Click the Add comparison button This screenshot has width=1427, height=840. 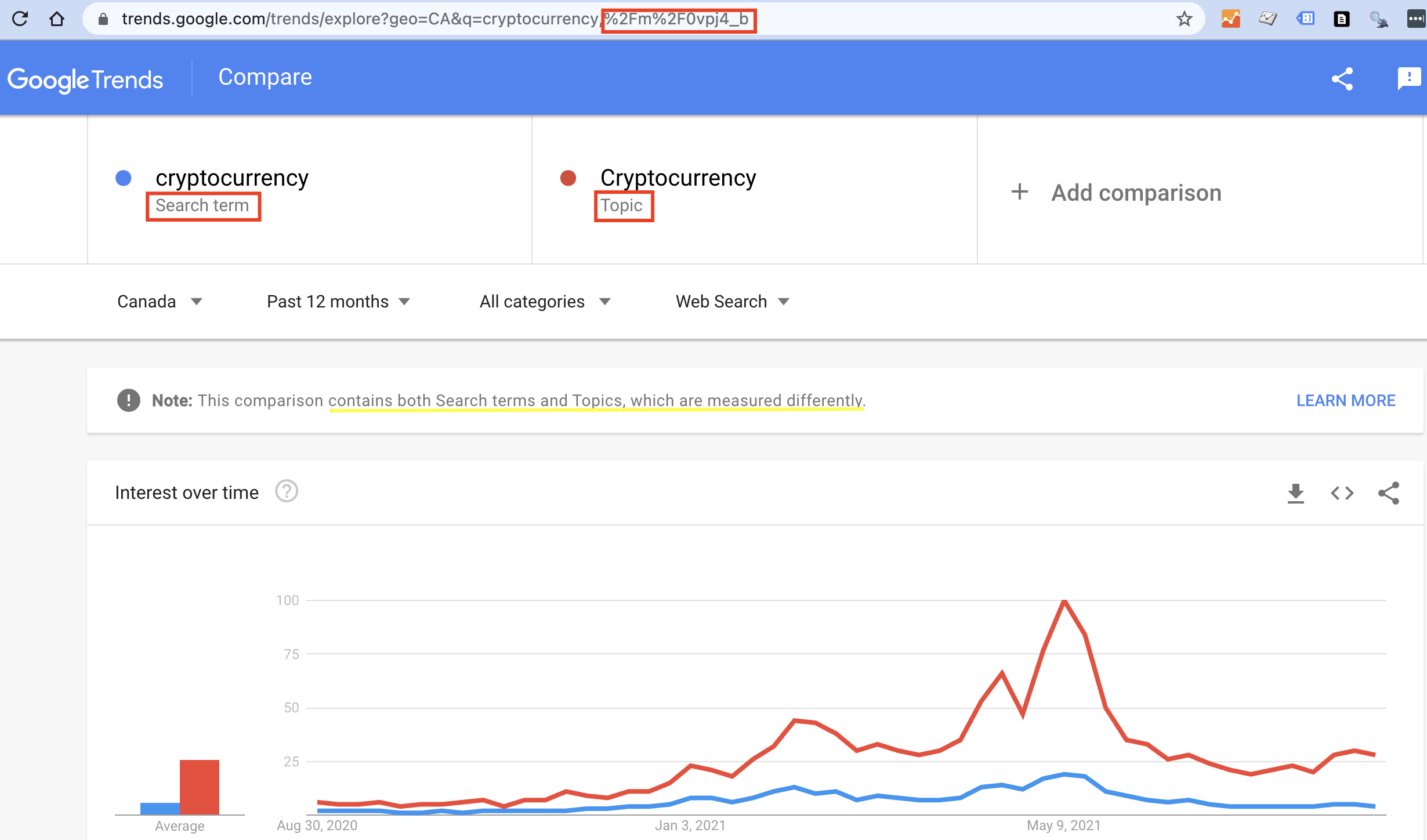click(1117, 193)
